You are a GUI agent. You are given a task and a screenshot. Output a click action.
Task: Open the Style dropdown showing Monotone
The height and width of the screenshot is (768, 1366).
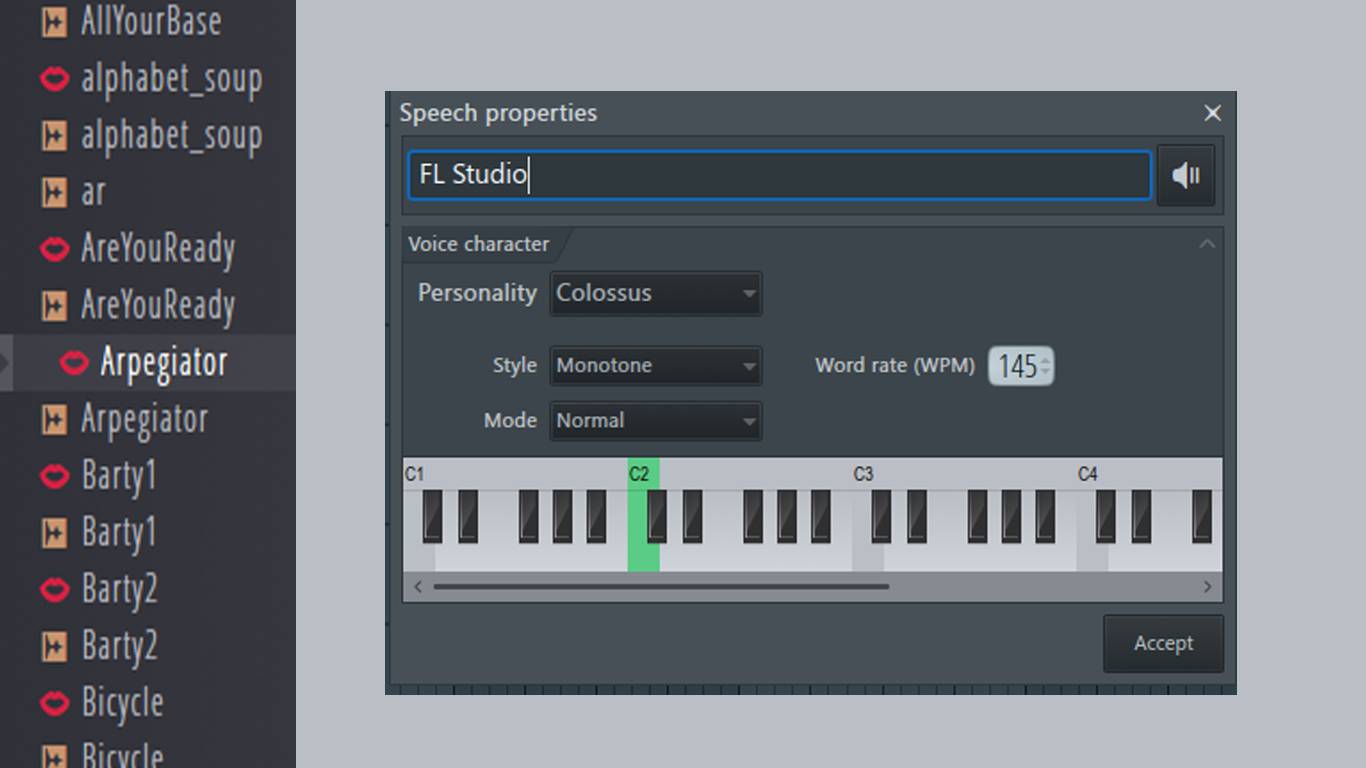click(656, 366)
